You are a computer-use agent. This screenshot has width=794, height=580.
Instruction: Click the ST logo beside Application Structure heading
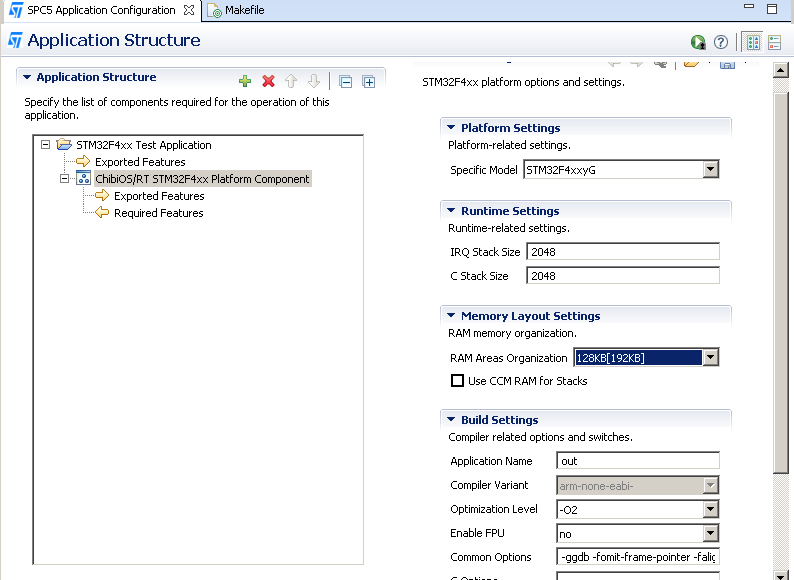pos(15,40)
